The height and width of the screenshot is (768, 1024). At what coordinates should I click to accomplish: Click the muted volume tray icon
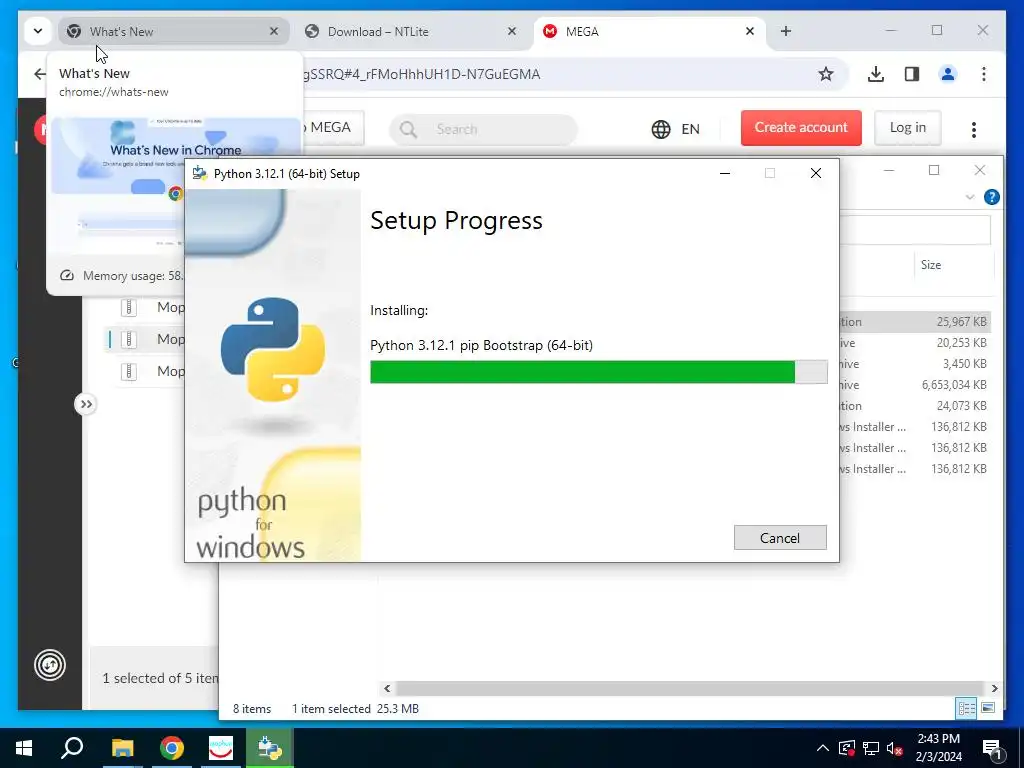(894, 748)
